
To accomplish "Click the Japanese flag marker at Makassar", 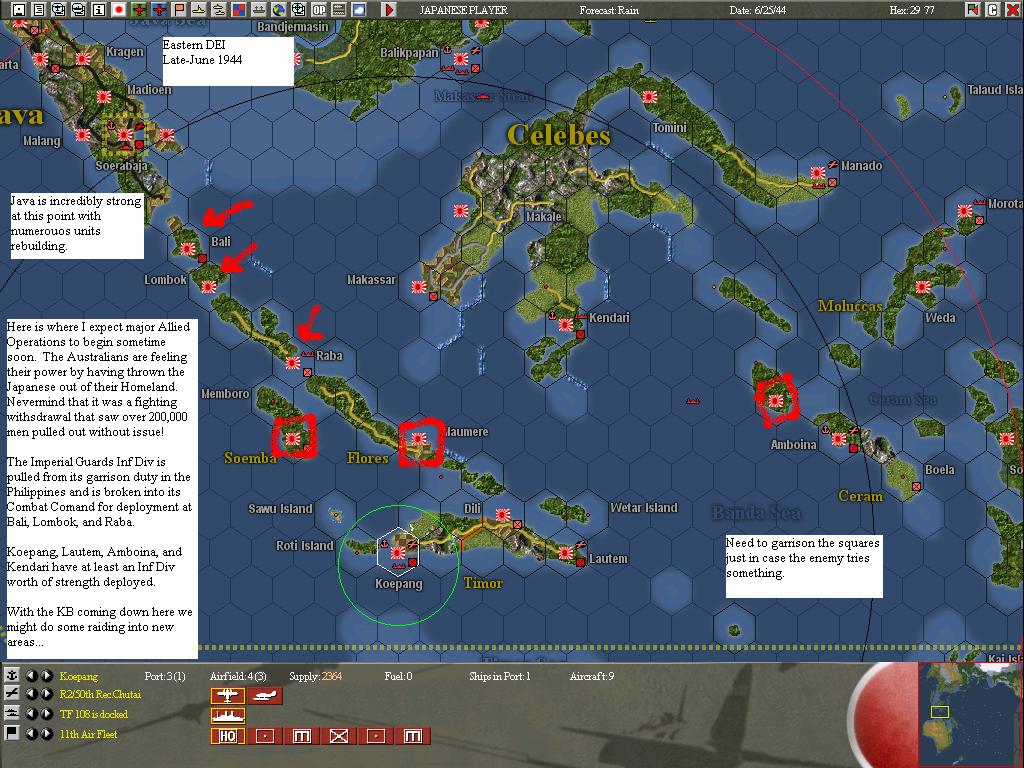I will pos(419,287).
